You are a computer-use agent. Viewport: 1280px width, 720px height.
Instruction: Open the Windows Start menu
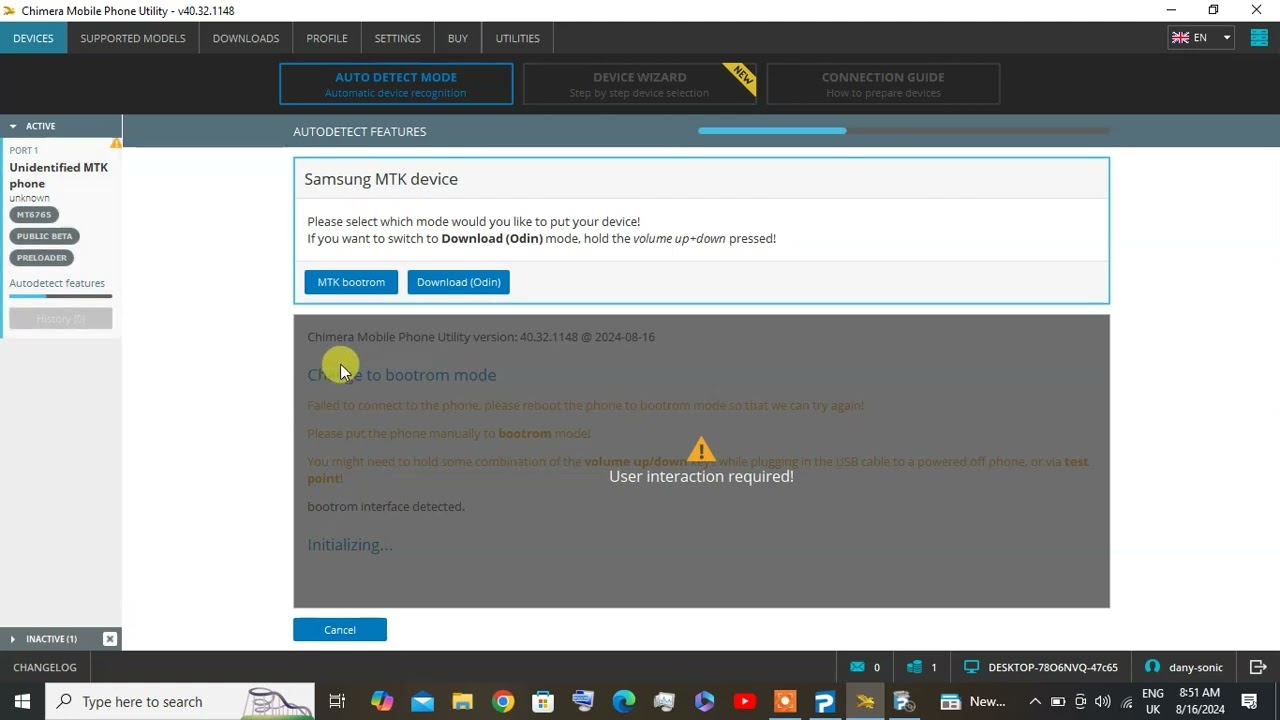pos(22,701)
